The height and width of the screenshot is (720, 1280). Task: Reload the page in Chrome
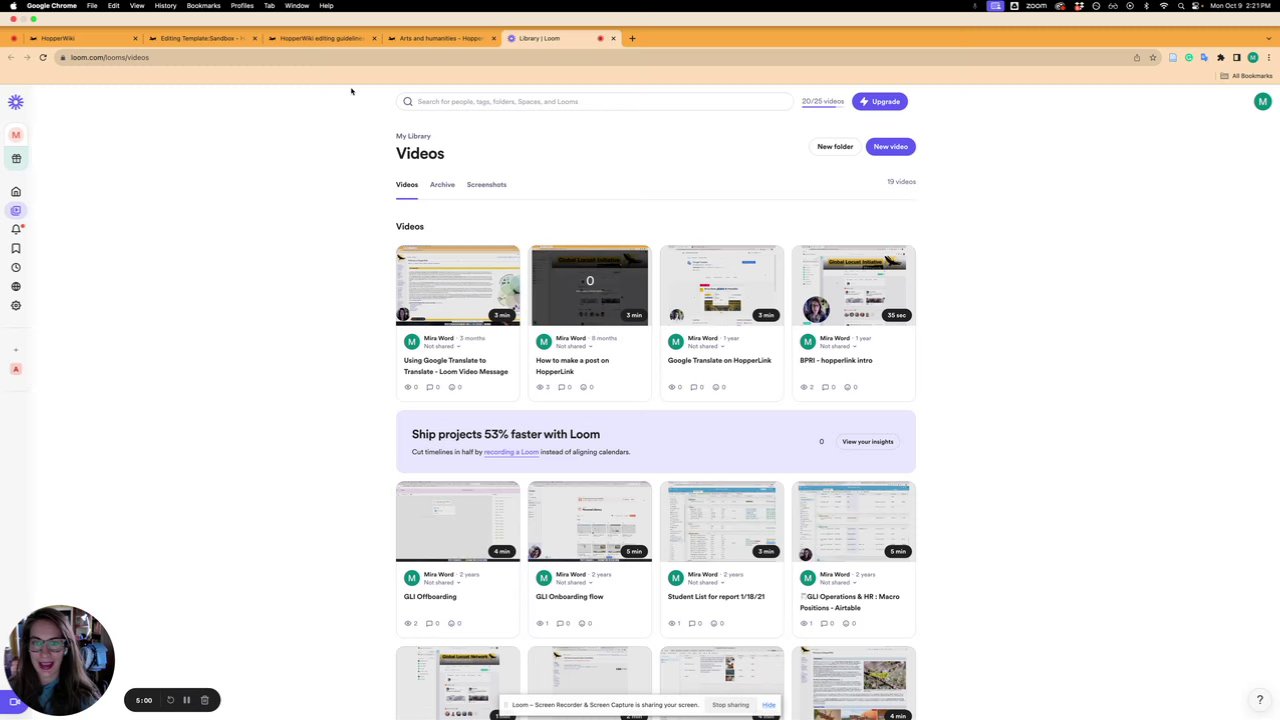point(43,57)
